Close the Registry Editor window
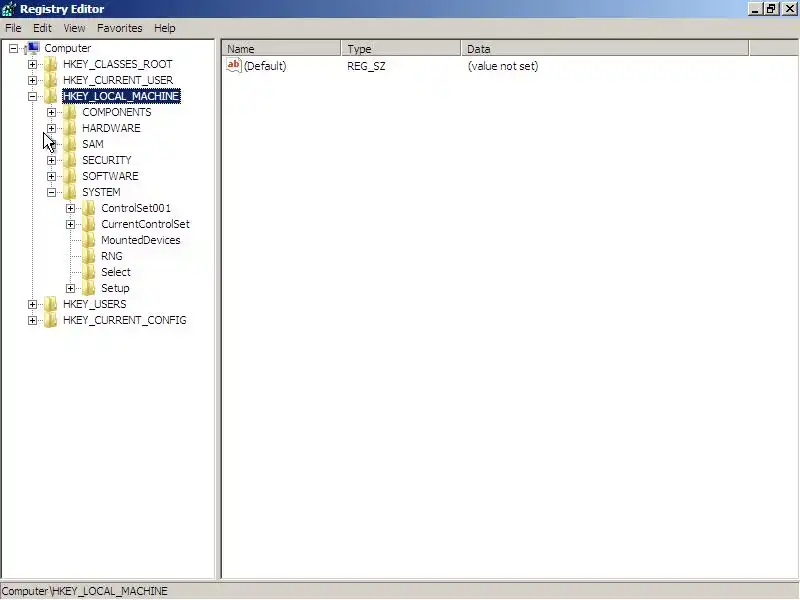Screen dimensions: 800x600 click(x=789, y=9)
